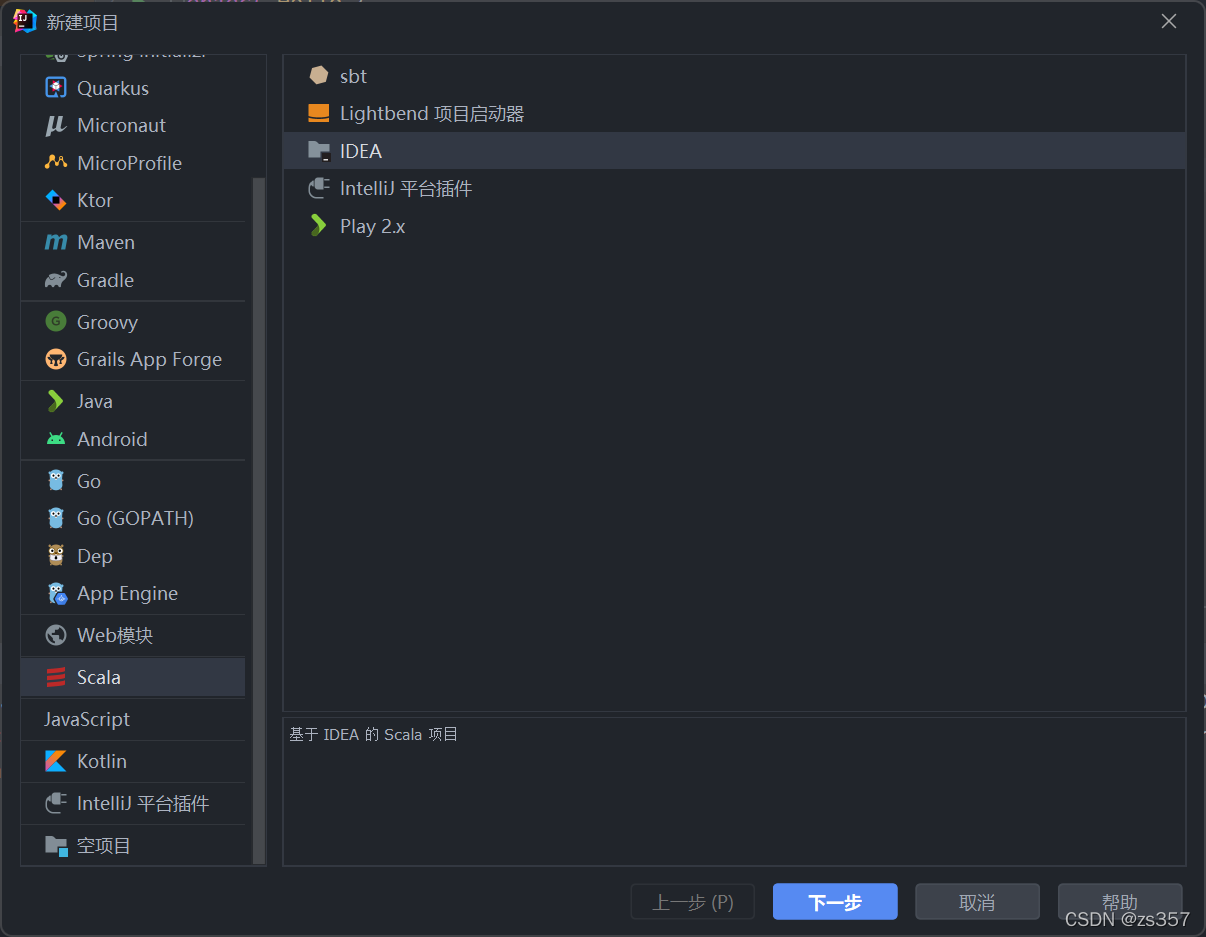Select App Engine entry text
Viewport: 1206px width, 937px height.
tap(127, 593)
